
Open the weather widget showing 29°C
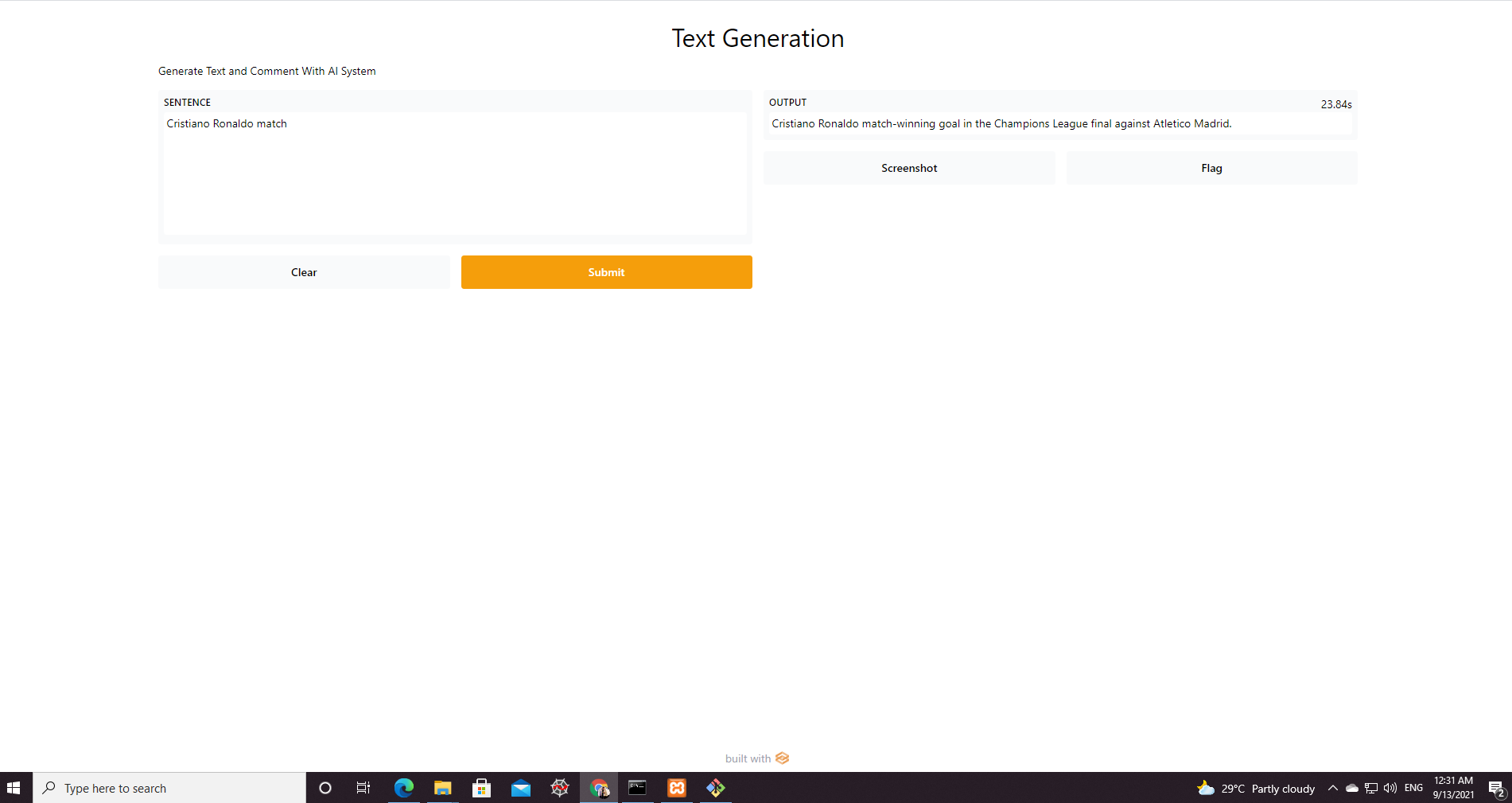pos(1256,788)
